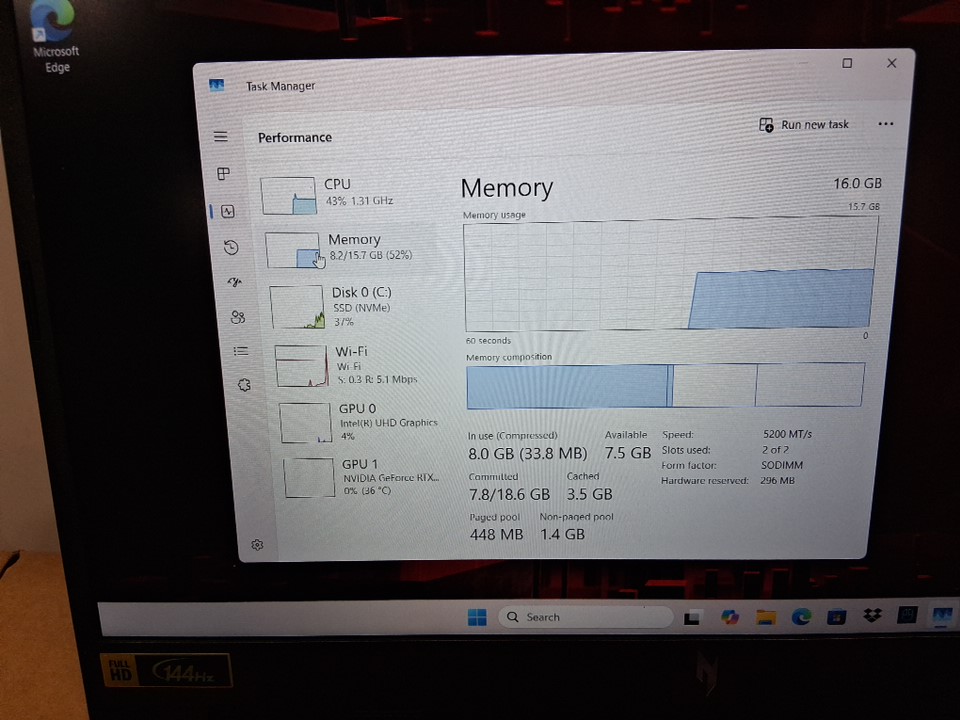Click the Run new task button
This screenshot has height=720, width=960.
point(805,125)
